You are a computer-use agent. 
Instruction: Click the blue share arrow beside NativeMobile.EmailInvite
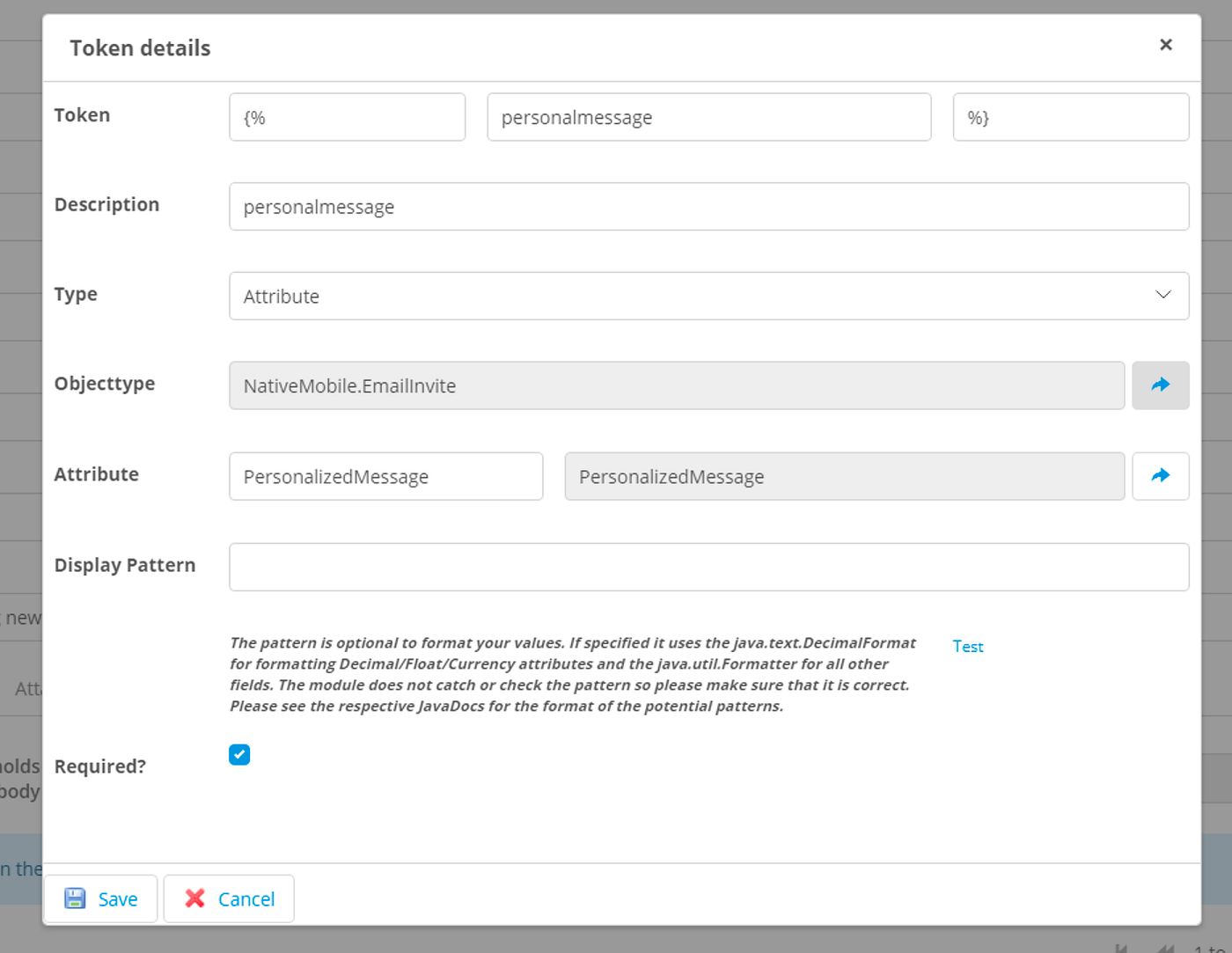coord(1161,385)
